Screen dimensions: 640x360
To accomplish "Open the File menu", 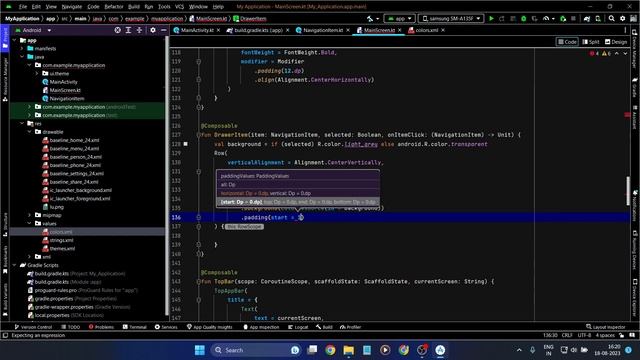I will tap(23, 7).
